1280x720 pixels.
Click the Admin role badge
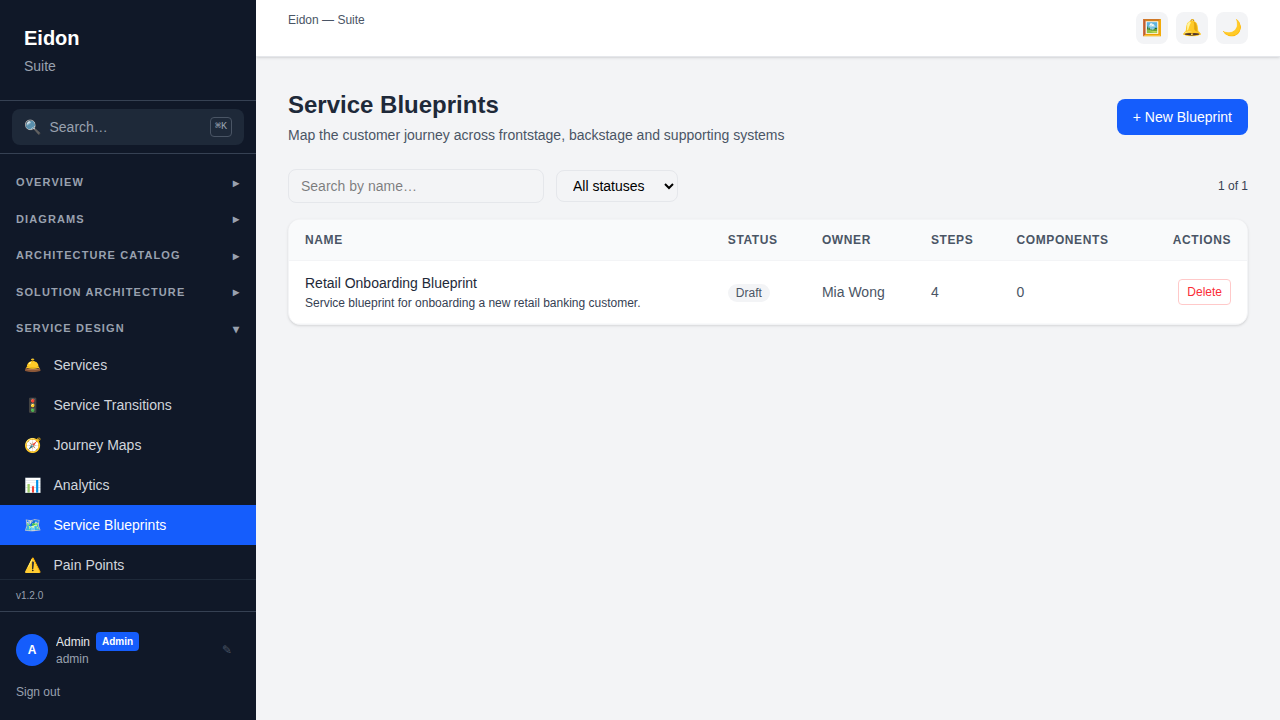pos(117,642)
